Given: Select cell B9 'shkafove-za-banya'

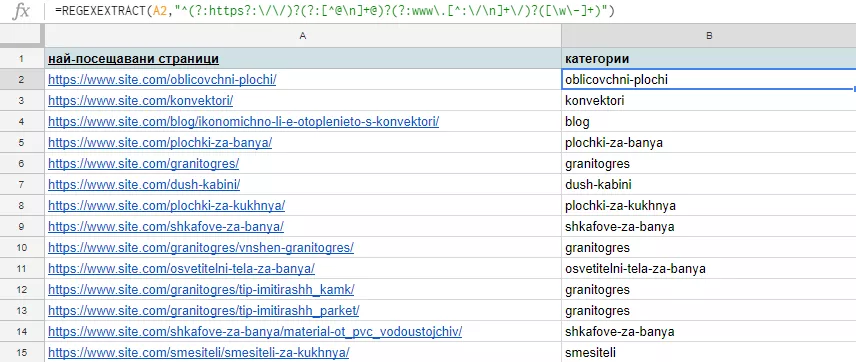Looking at the screenshot, I should click(709, 227).
